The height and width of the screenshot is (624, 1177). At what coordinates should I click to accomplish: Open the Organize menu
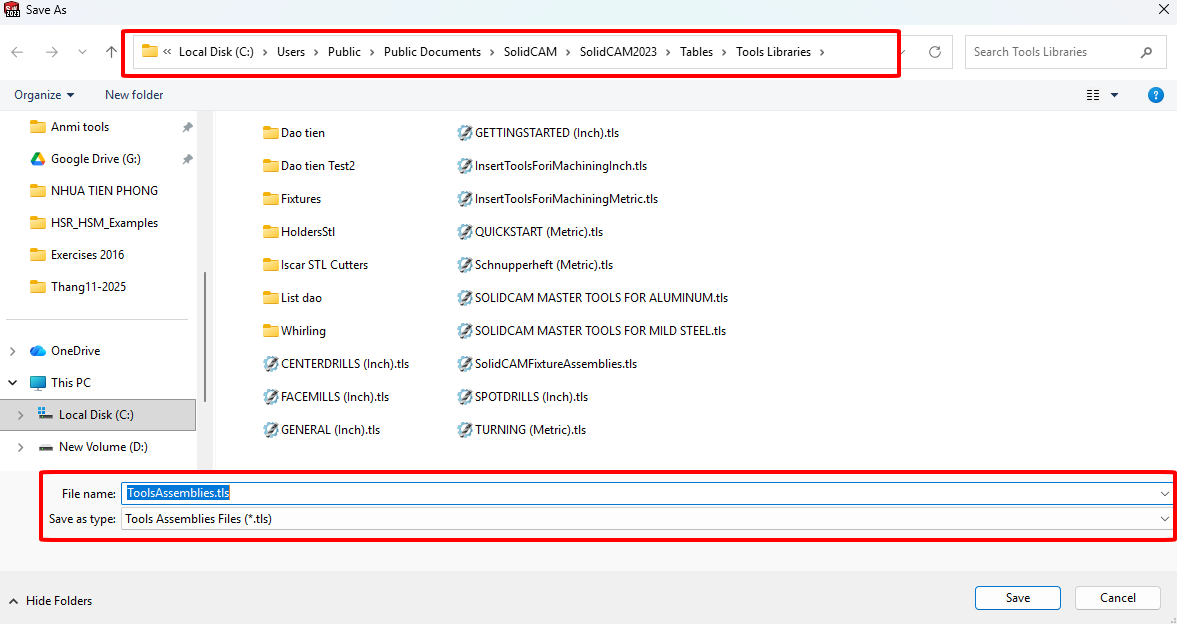coord(44,95)
